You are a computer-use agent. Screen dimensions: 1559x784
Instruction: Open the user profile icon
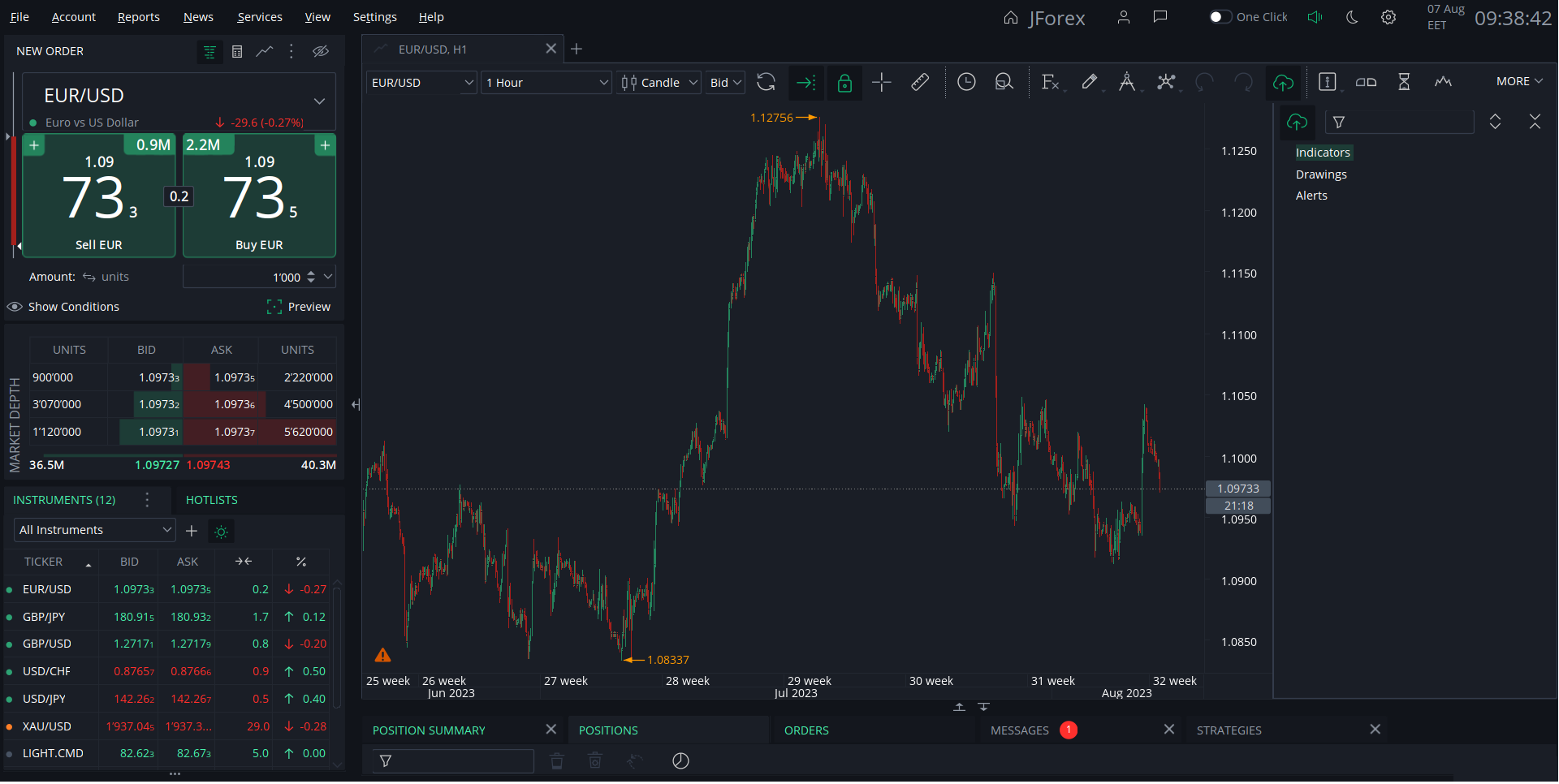[x=1124, y=17]
